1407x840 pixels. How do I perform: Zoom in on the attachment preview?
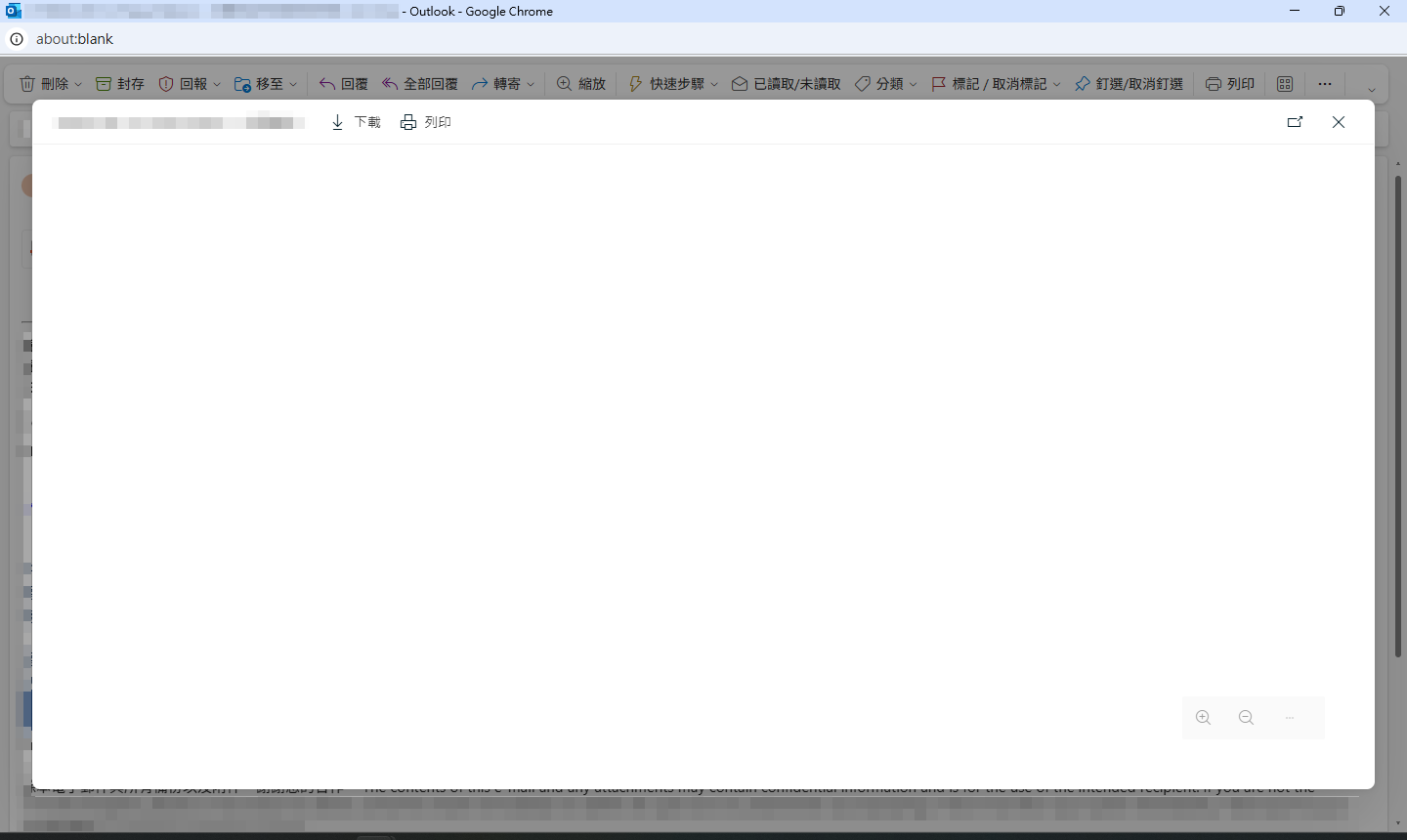[x=1204, y=718]
